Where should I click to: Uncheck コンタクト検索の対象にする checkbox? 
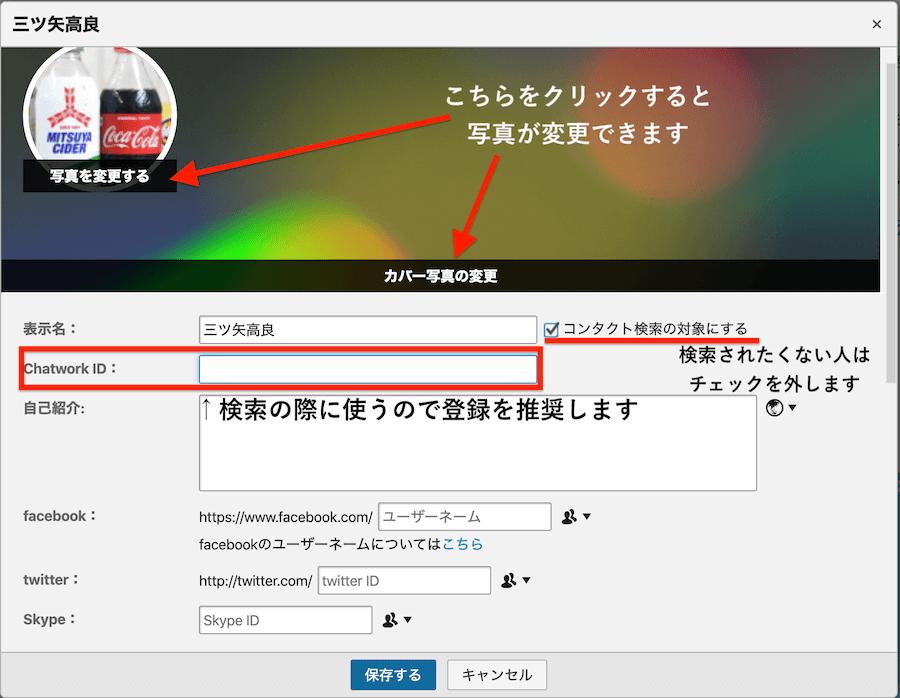pyautogui.click(x=551, y=329)
